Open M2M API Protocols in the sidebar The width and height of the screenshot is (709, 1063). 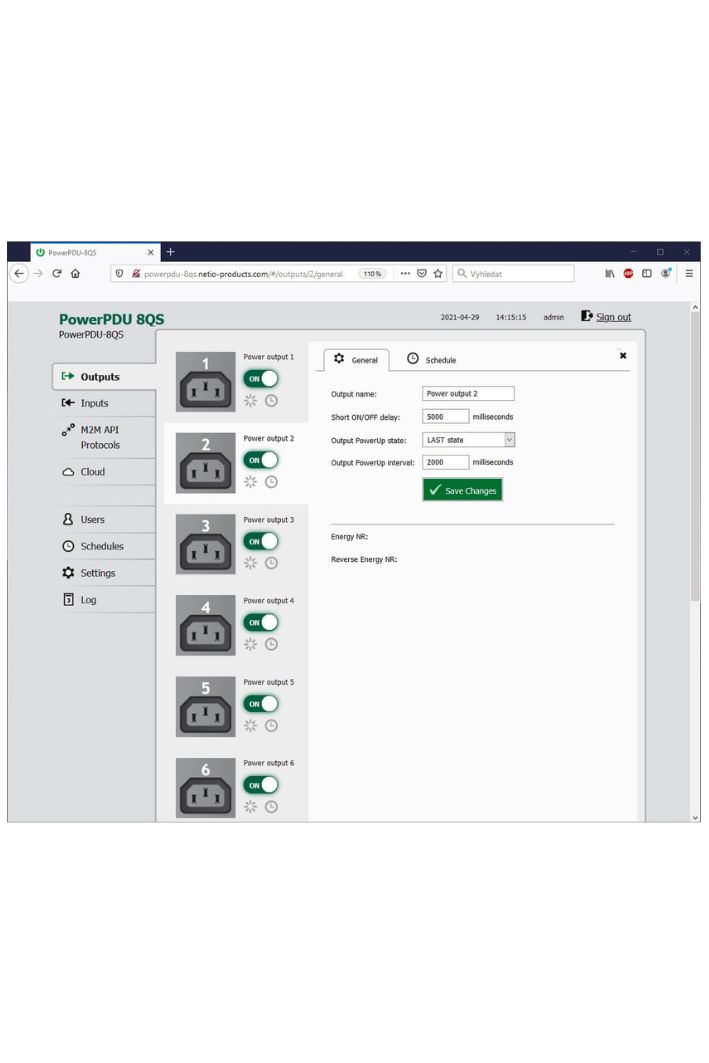99,437
